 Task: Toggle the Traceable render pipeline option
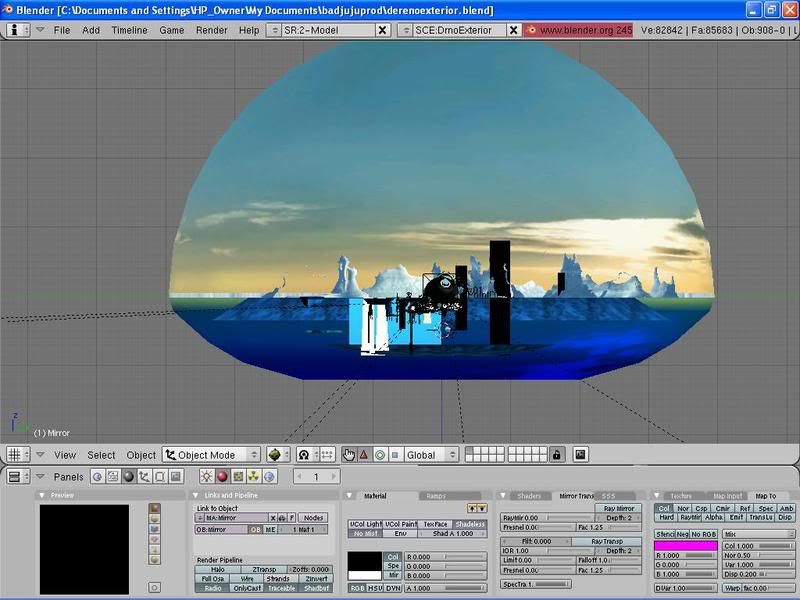pyautogui.click(x=281, y=588)
